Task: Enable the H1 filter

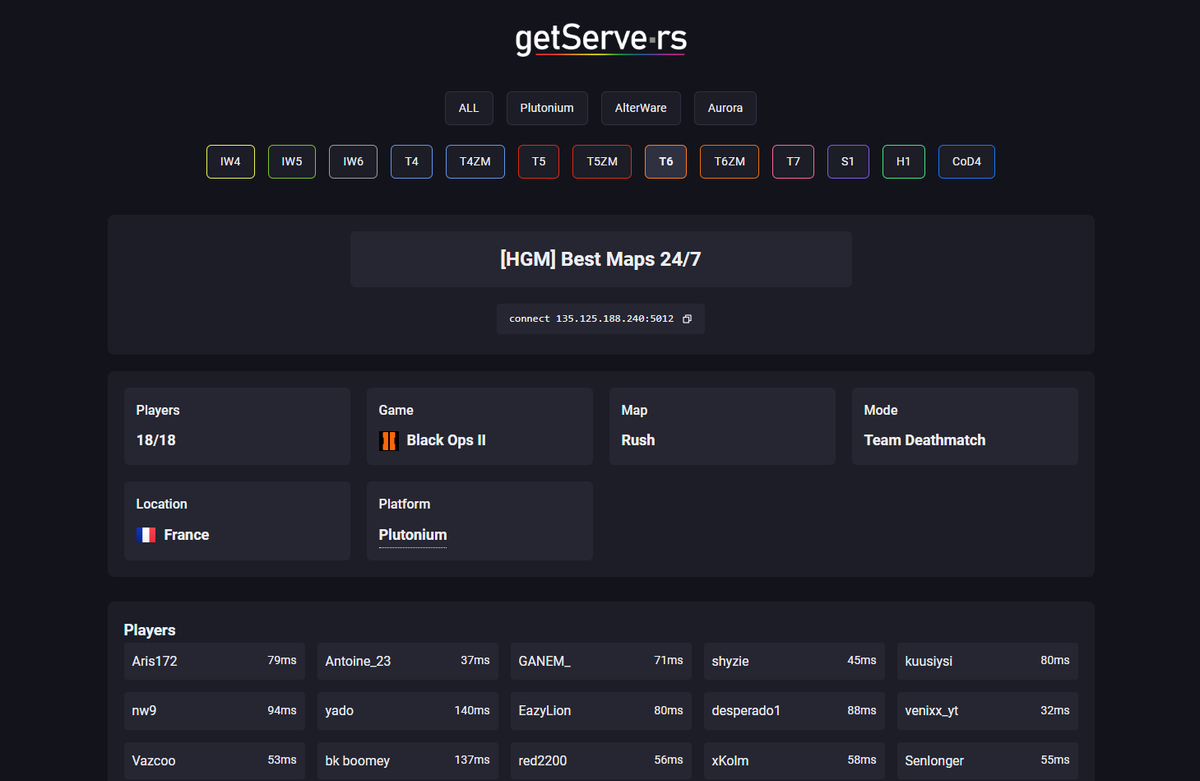Action: (x=903, y=161)
